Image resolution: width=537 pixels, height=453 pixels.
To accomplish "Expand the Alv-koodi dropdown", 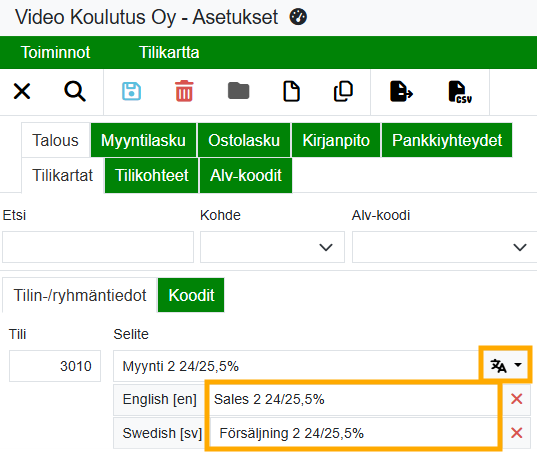I will [x=445, y=247].
